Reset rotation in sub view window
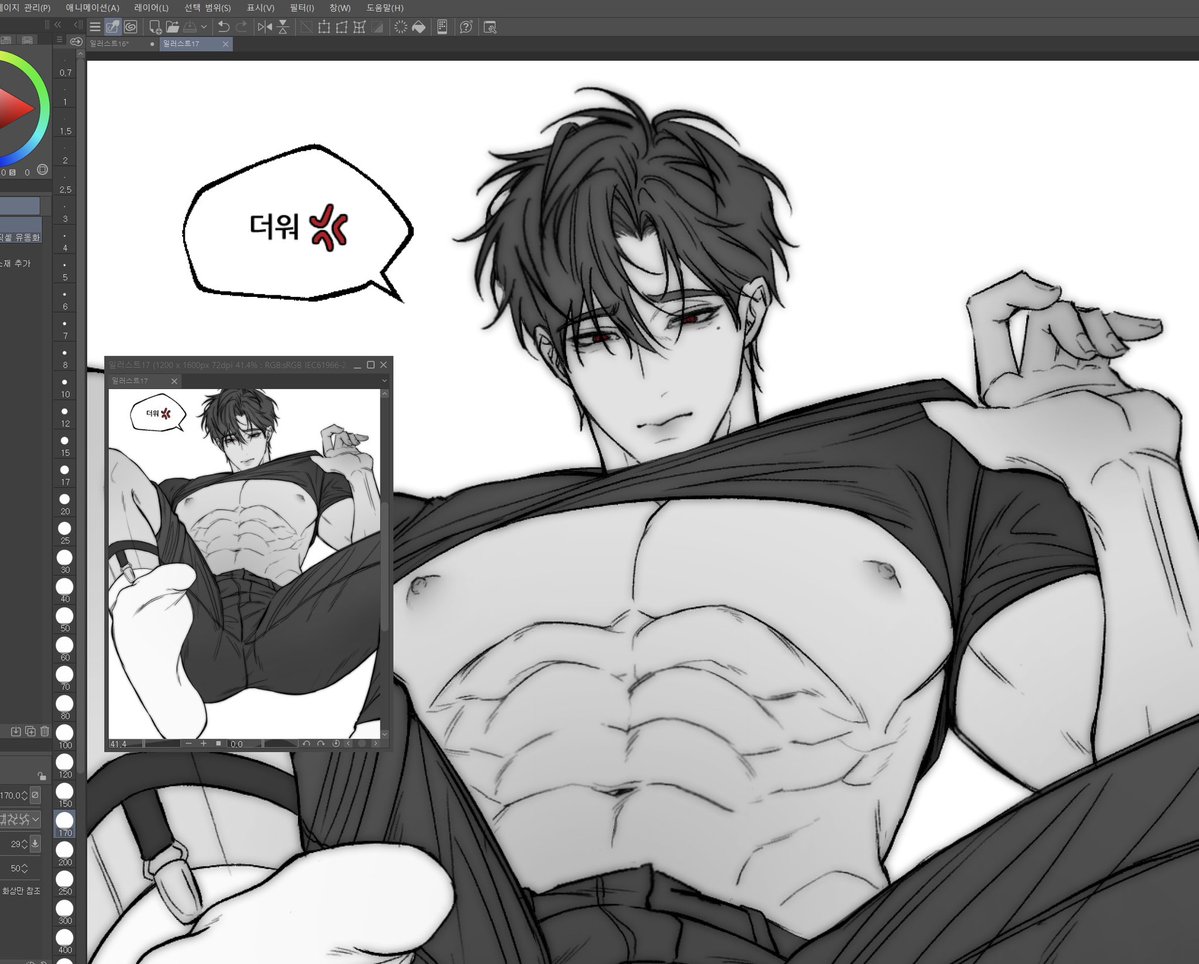The image size is (1199, 964). coord(336,743)
